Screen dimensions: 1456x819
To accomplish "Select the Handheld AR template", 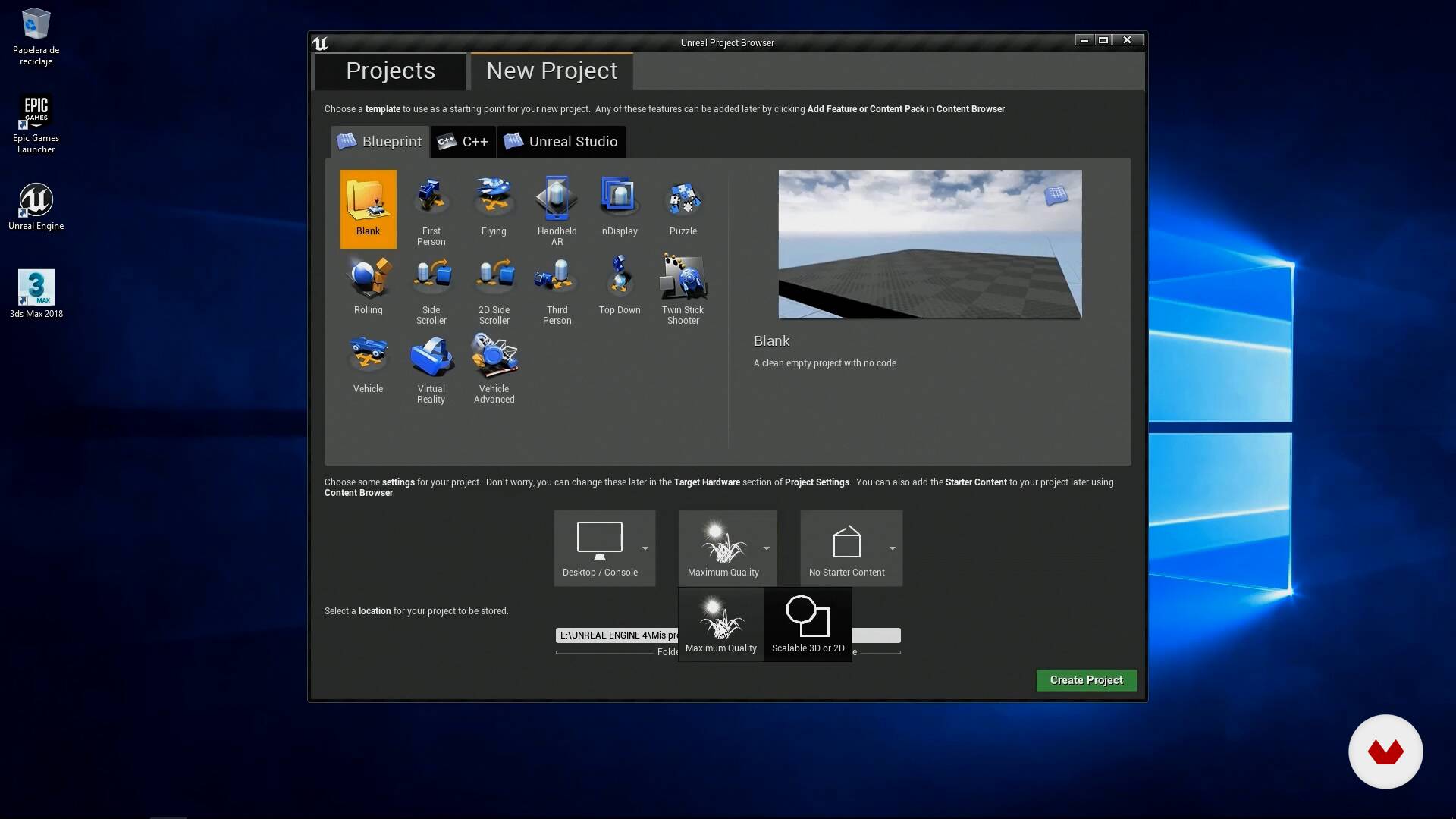I will (557, 209).
